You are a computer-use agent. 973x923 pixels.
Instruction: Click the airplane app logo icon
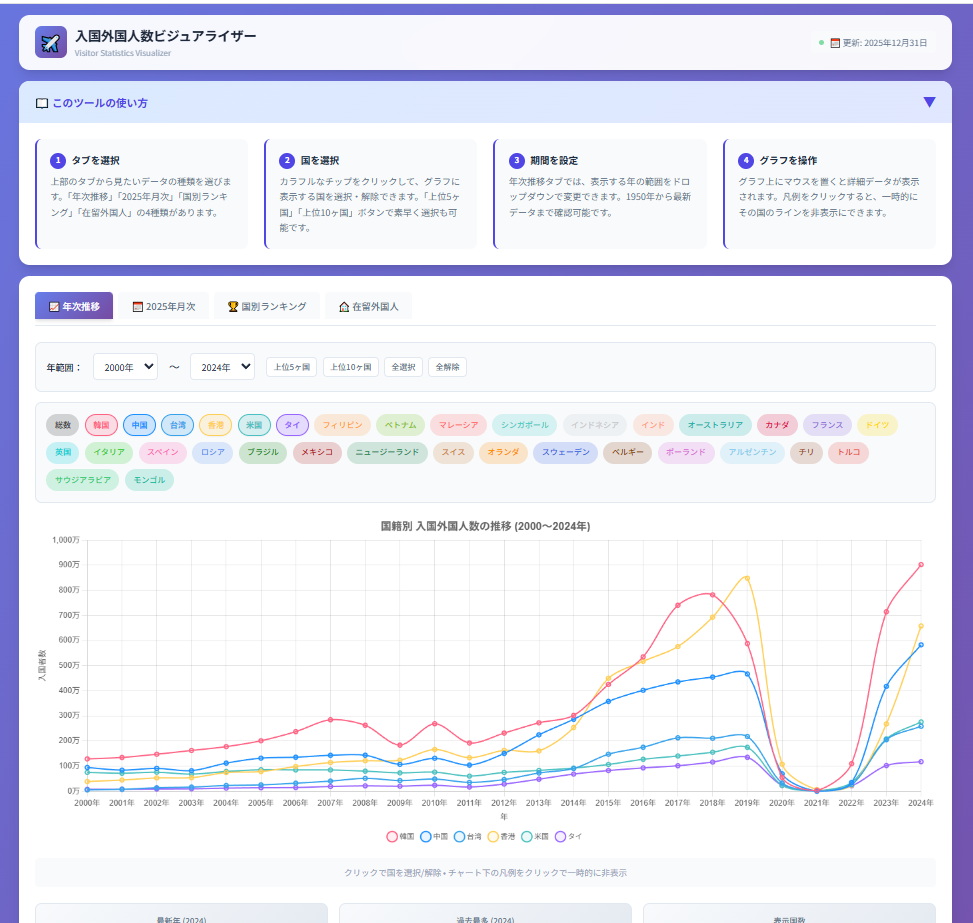(50, 42)
